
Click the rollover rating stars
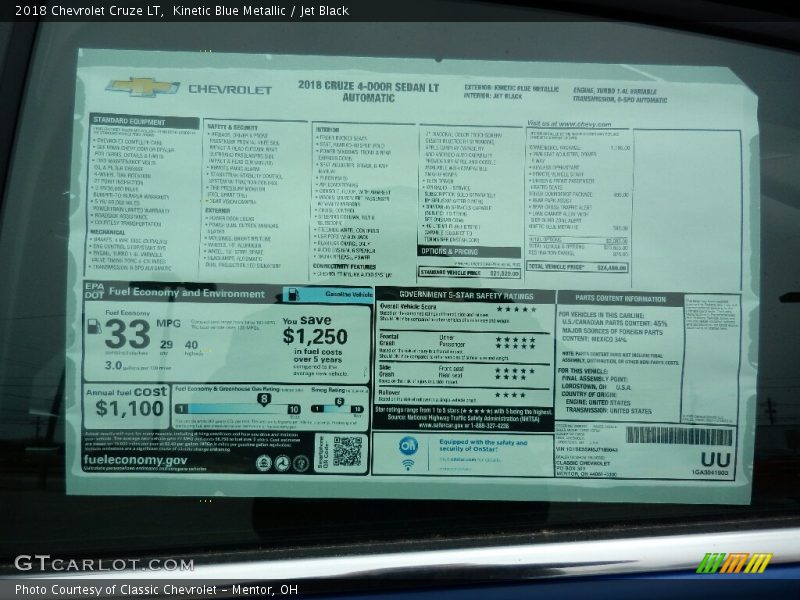(510, 395)
